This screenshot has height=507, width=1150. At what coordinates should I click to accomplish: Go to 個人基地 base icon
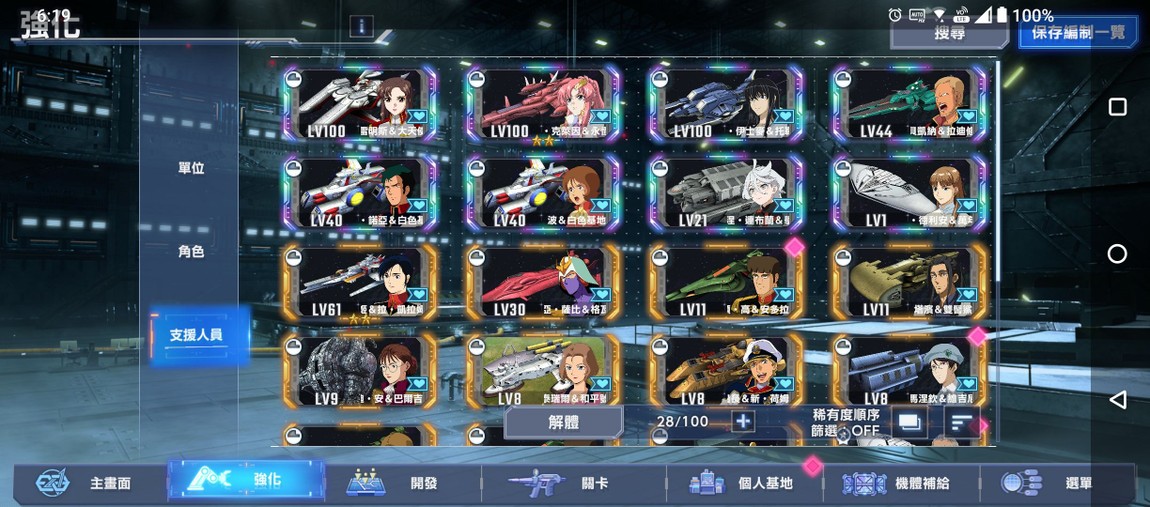(x=708, y=483)
